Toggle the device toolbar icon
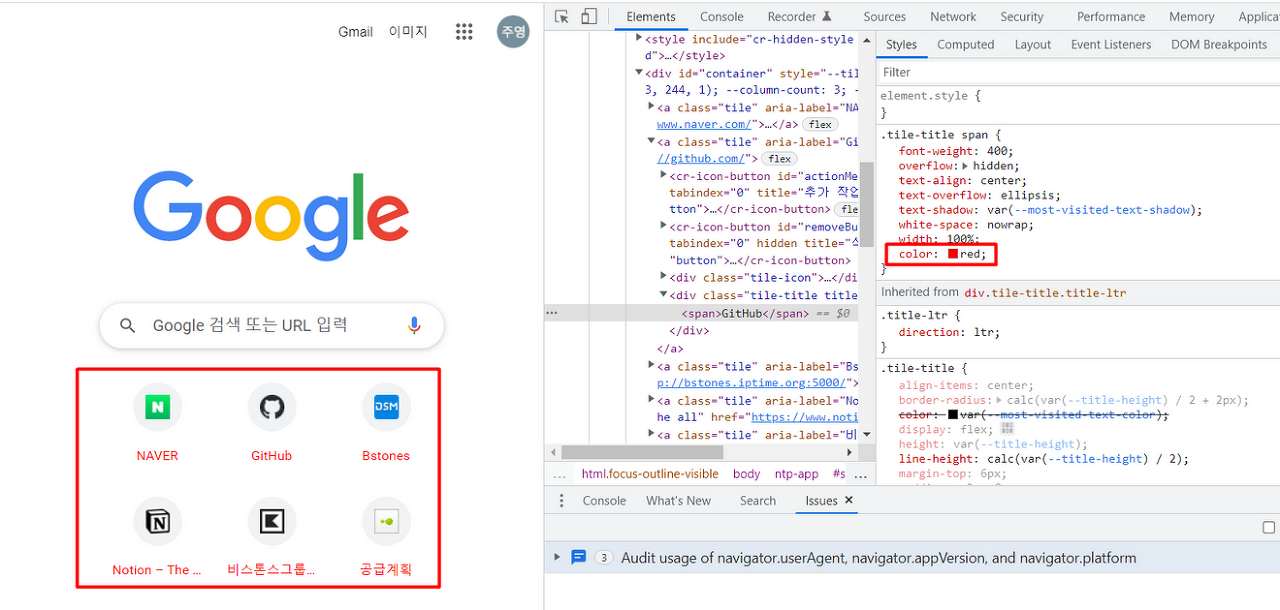The height and width of the screenshot is (610, 1280). tap(589, 16)
